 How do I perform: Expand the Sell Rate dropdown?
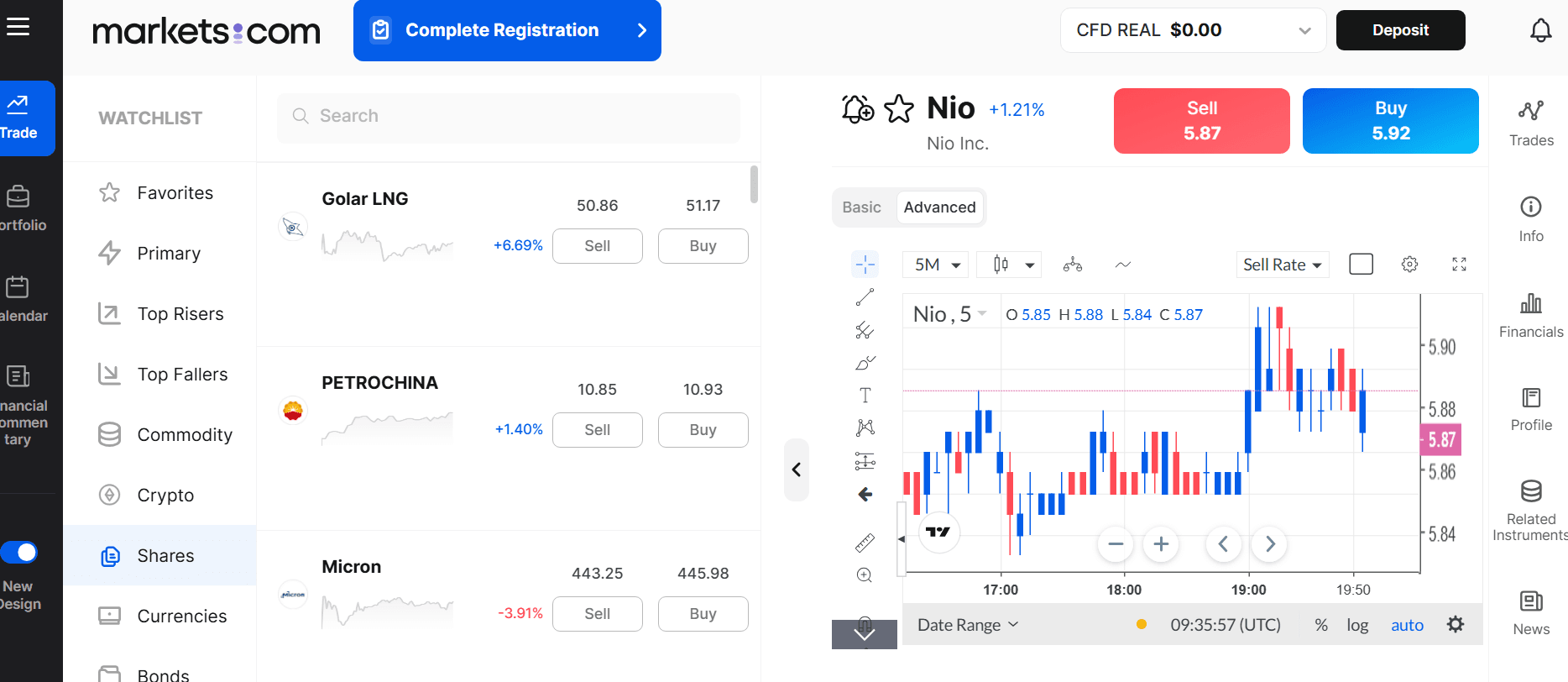pyautogui.click(x=1282, y=265)
